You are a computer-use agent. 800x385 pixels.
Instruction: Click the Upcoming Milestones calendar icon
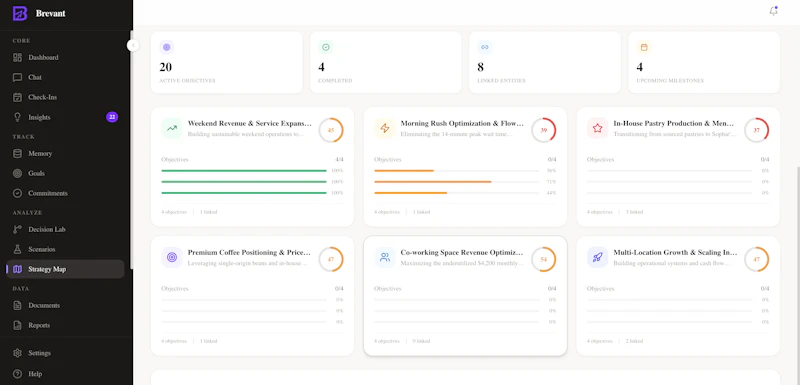[644, 47]
